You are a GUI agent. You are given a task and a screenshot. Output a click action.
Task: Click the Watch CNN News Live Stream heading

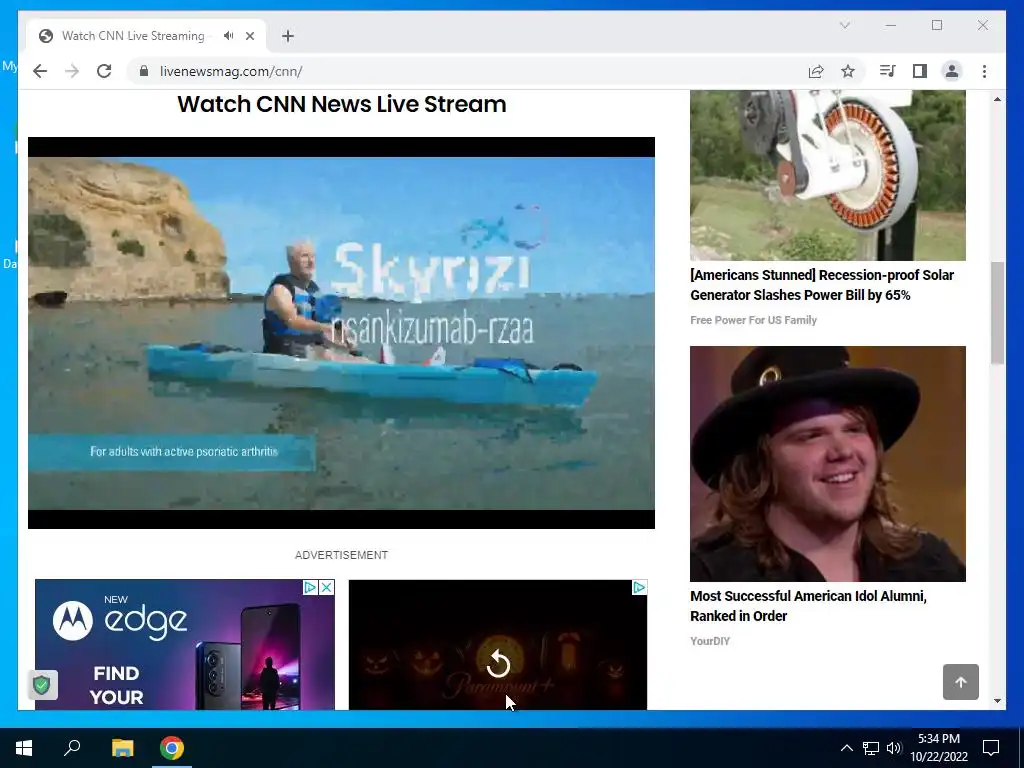[342, 104]
